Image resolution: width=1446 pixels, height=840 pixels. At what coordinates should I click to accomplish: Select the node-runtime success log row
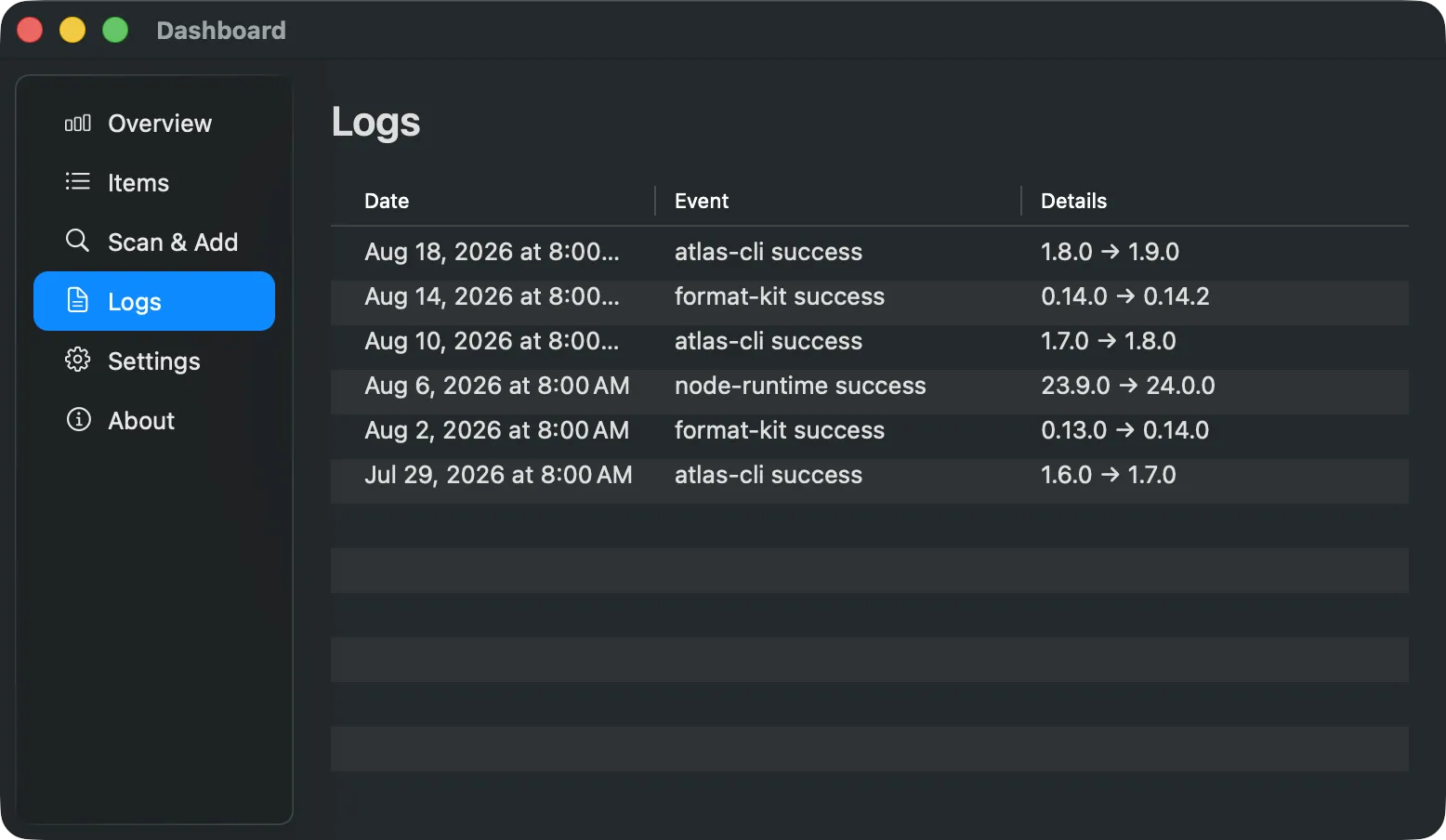[870, 386]
